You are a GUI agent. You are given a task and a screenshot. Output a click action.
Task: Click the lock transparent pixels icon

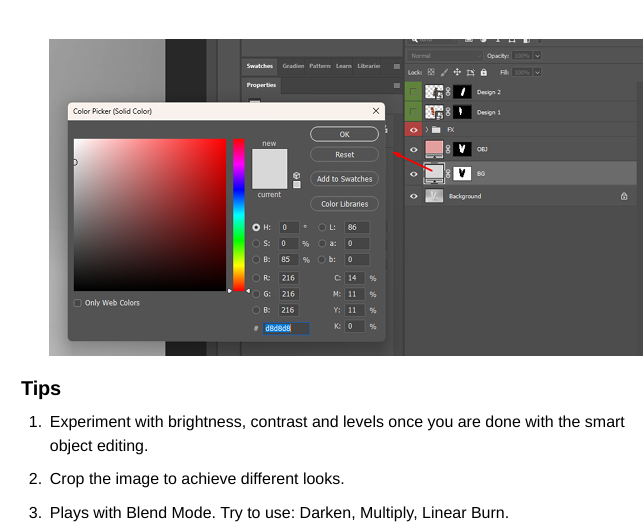point(431,72)
